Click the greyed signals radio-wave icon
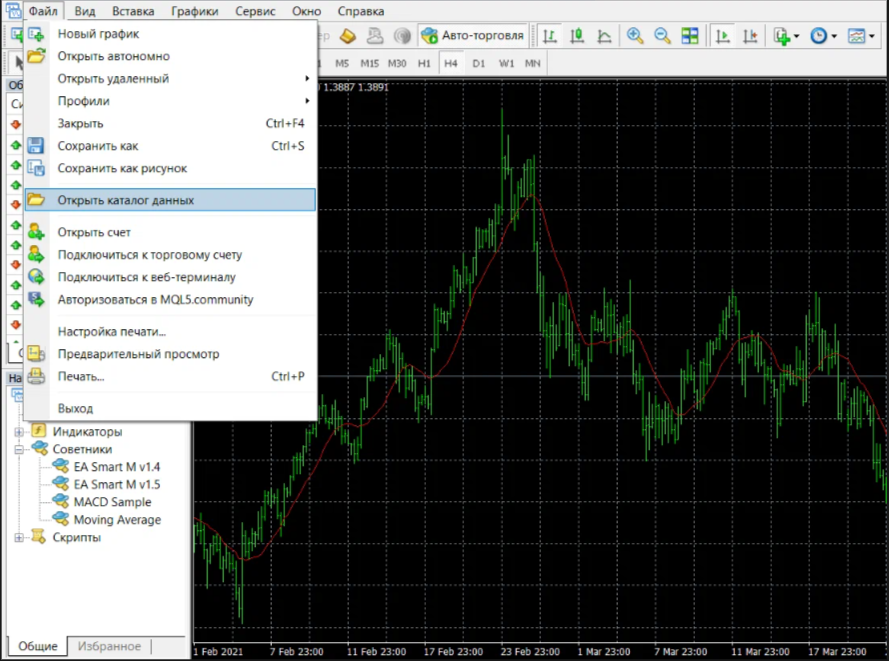The image size is (889, 661). [x=402, y=36]
